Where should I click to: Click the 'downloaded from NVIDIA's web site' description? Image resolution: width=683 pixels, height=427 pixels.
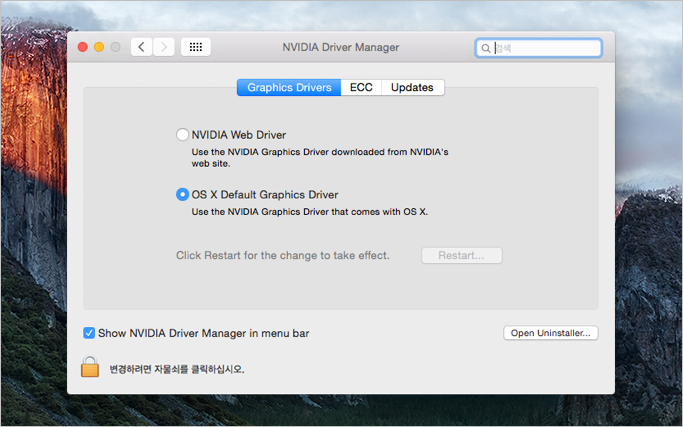[320, 157]
